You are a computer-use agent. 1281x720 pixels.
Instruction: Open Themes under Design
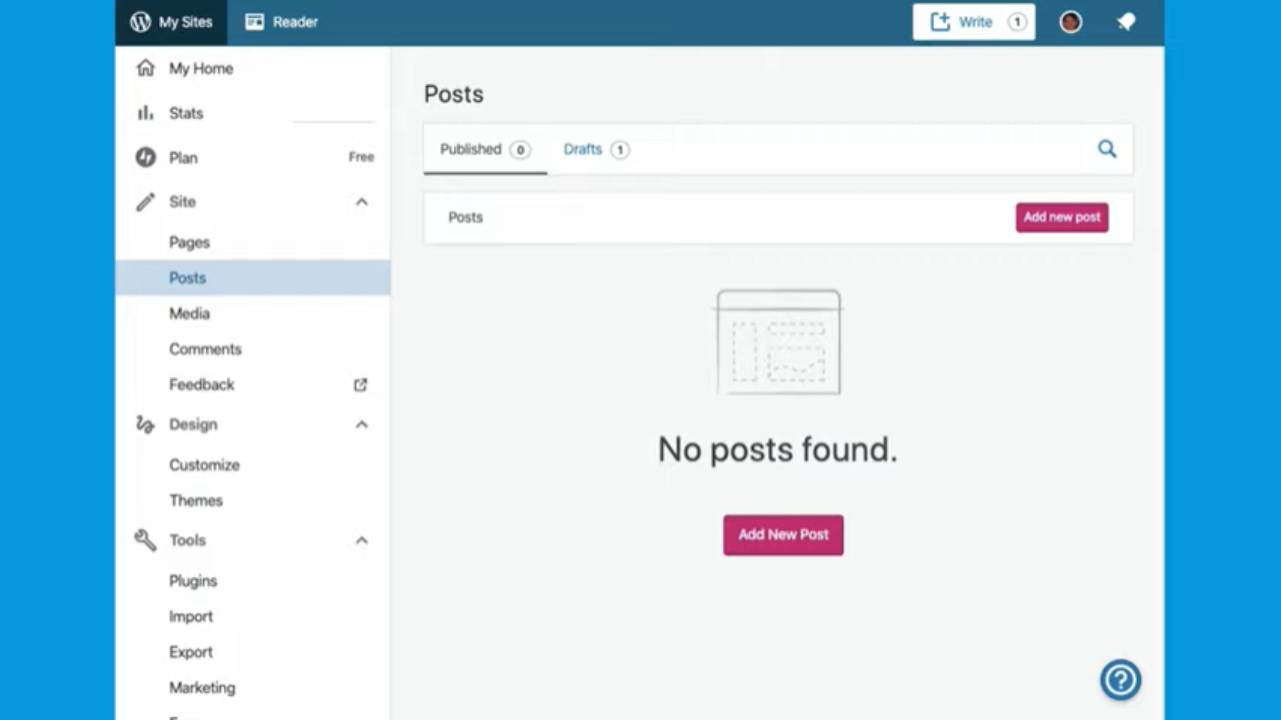pyautogui.click(x=196, y=501)
